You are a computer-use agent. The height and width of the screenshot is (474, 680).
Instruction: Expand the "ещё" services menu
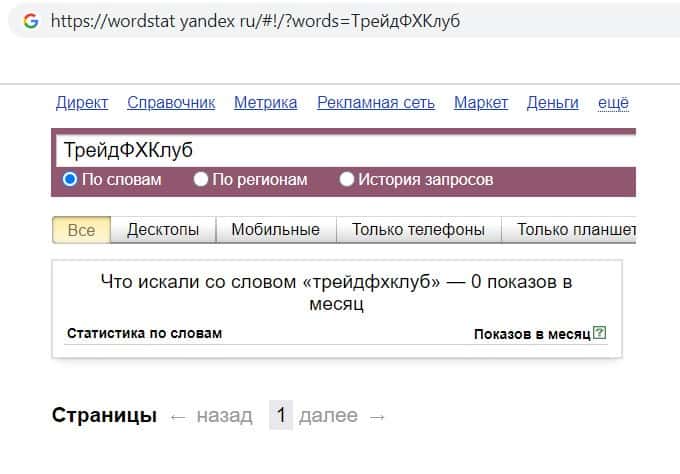point(613,102)
